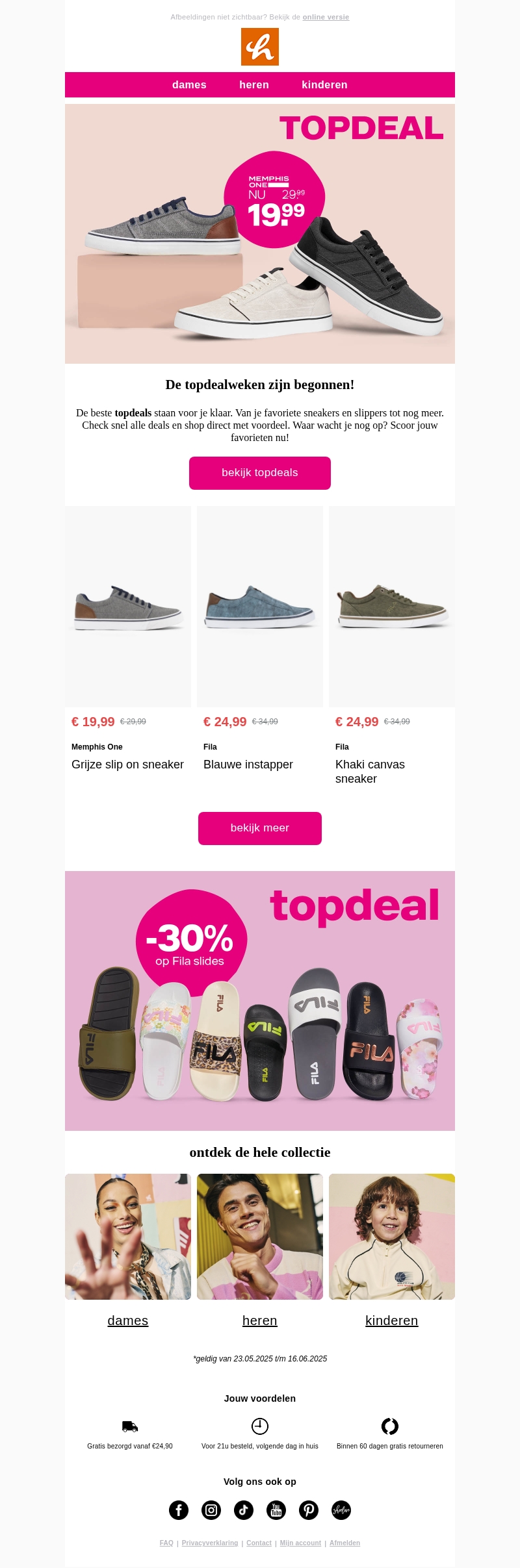
Task: Open the Khaki canvas sneaker product image
Action: click(392, 607)
